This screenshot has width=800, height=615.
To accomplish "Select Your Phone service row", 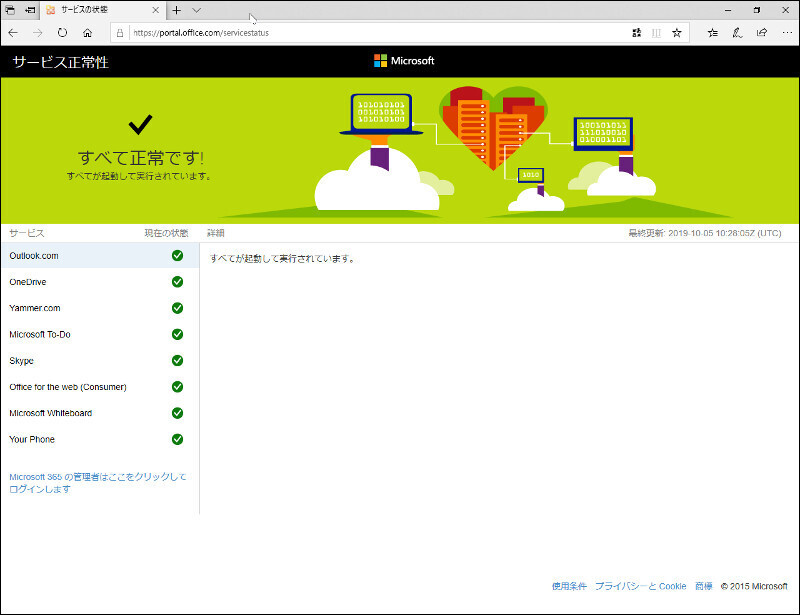I will 99,439.
